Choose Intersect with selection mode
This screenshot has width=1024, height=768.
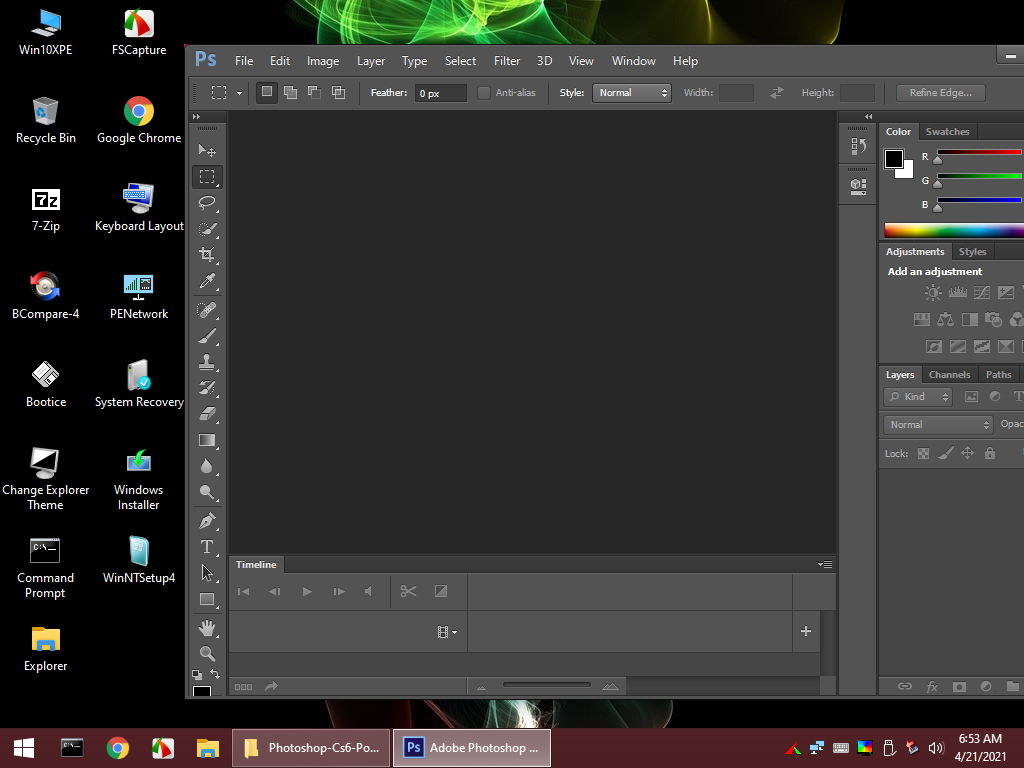(338, 92)
